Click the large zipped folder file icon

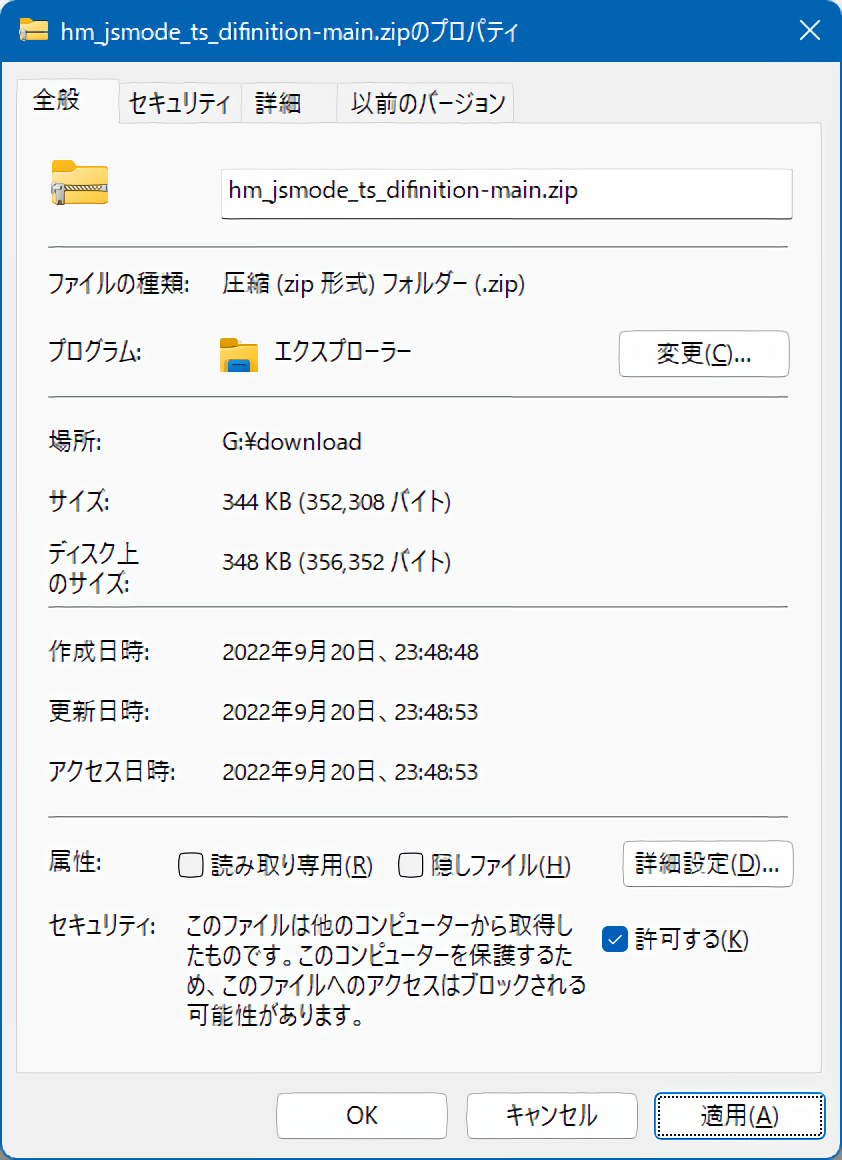tap(79, 184)
